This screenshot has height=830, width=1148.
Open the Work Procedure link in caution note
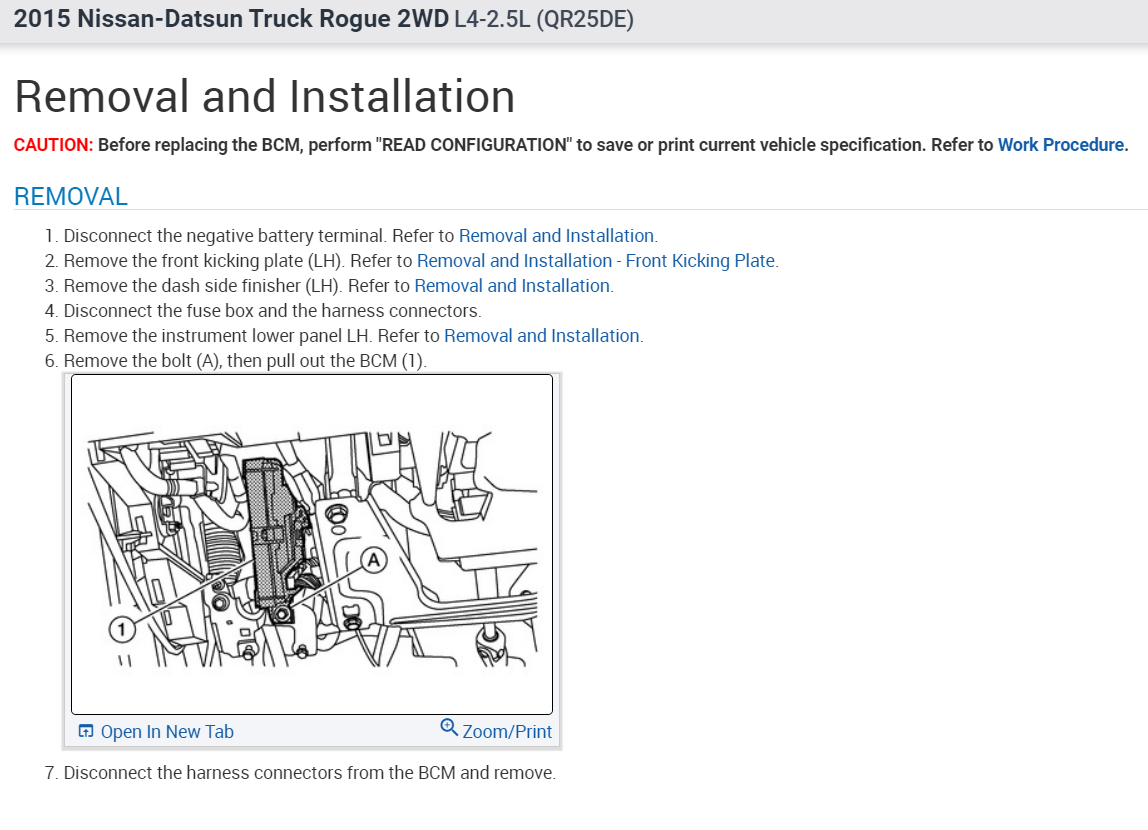pyautogui.click(x=1062, y=145)
